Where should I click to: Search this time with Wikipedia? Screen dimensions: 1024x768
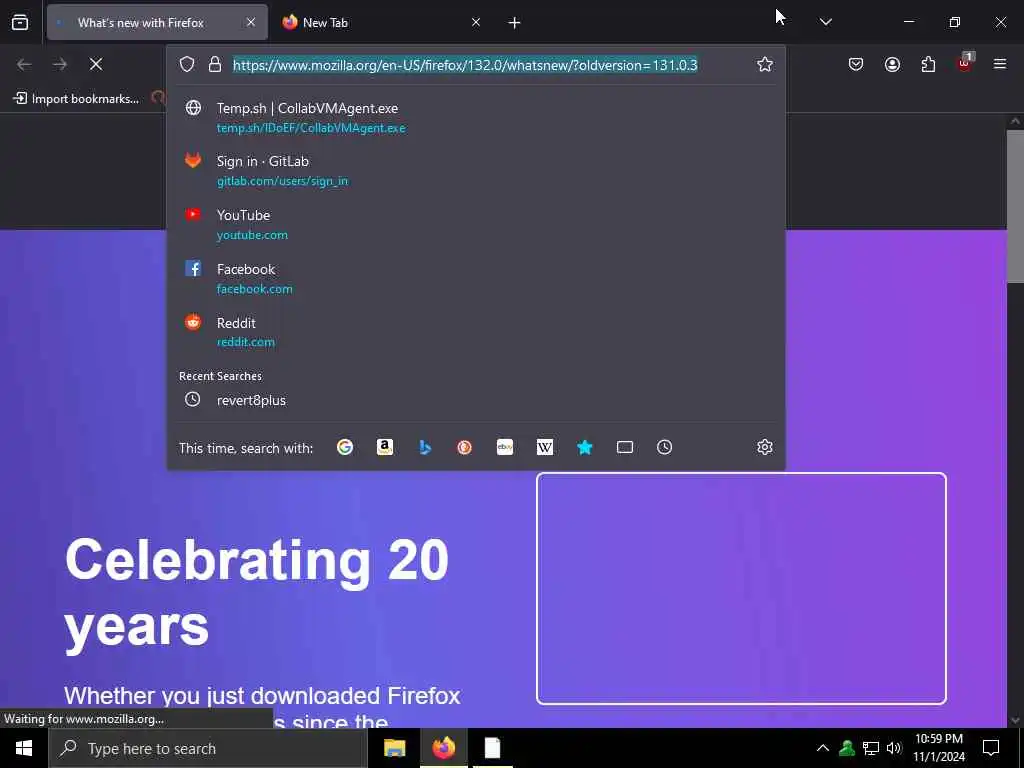pyautogui.click(x=545, y=447)
